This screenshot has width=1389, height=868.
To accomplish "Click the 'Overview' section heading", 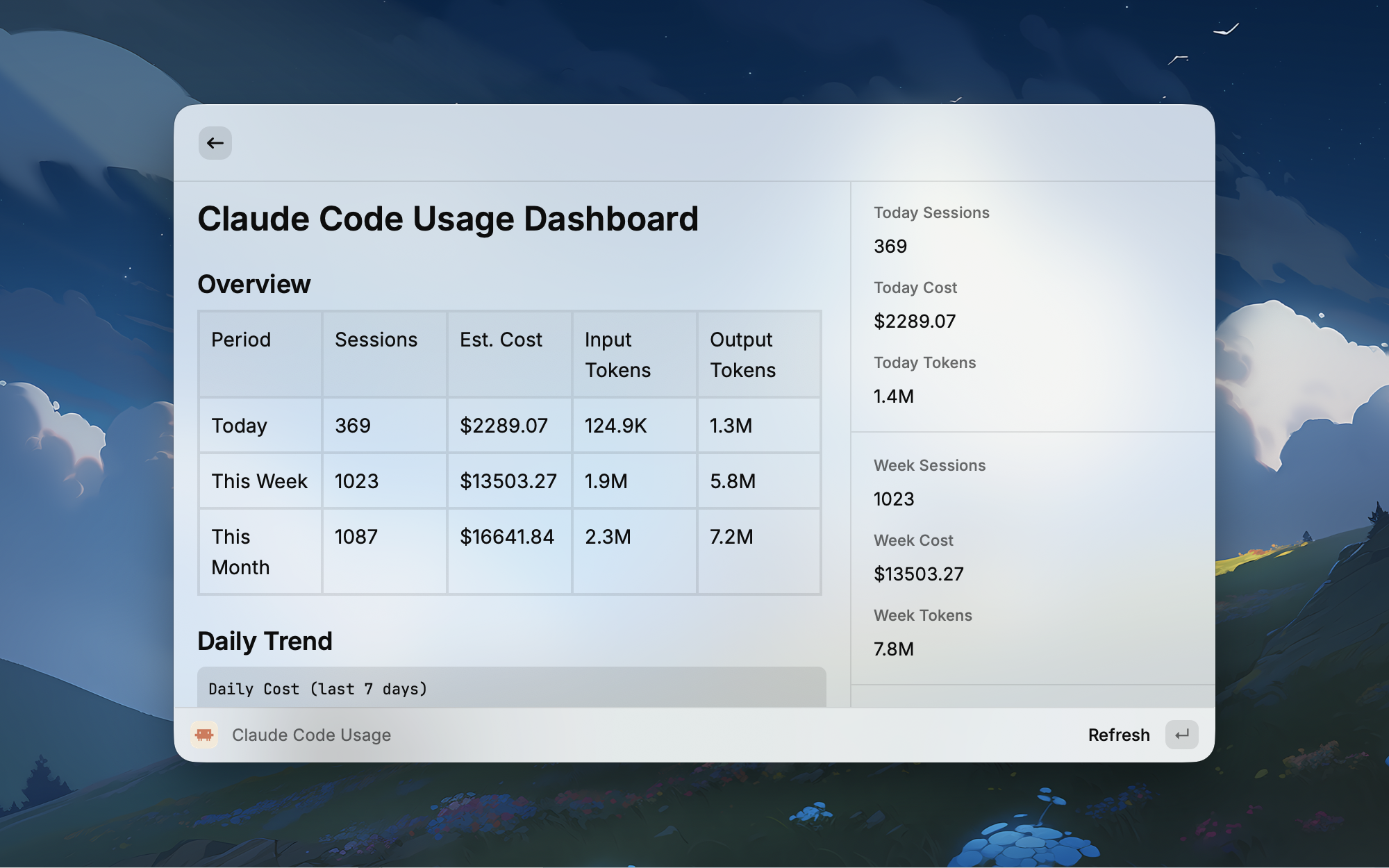I will point(254,284).
